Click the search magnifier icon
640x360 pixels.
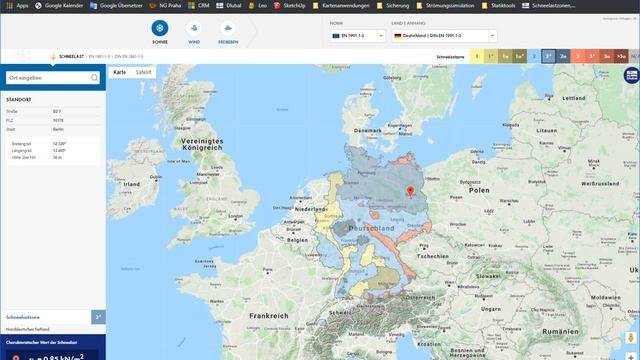pos(94,78)
